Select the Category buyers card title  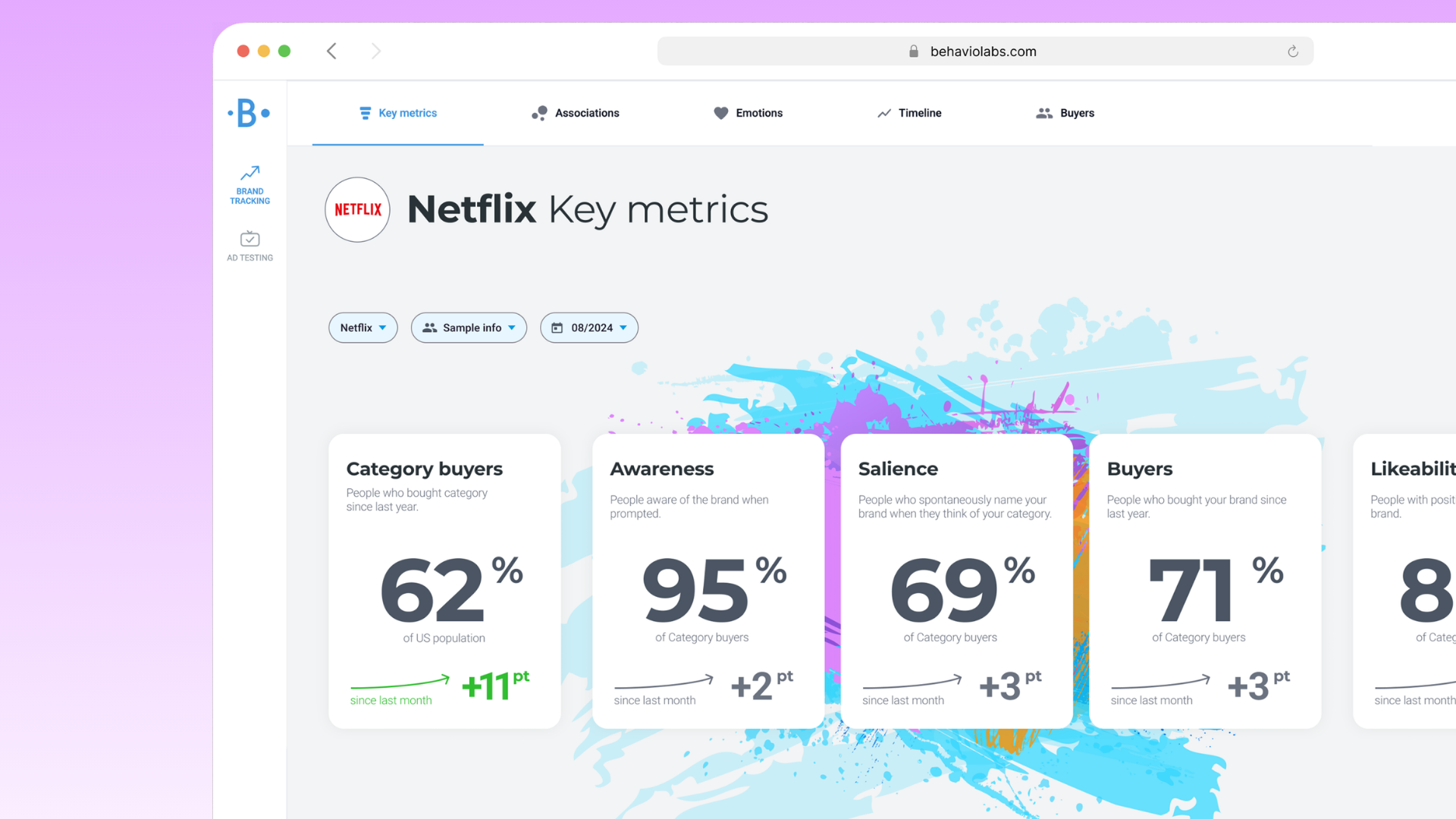click(425, 469)
